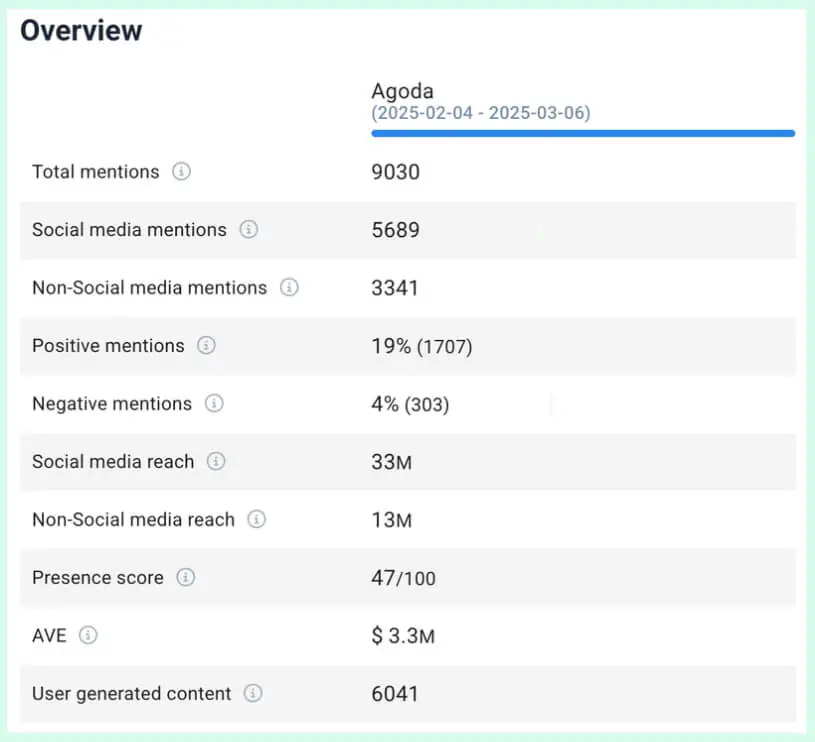Click date range 2025-02-04 - 2025-03-06
The width and height of the screenshot is (815, 742).
point(481,113)
